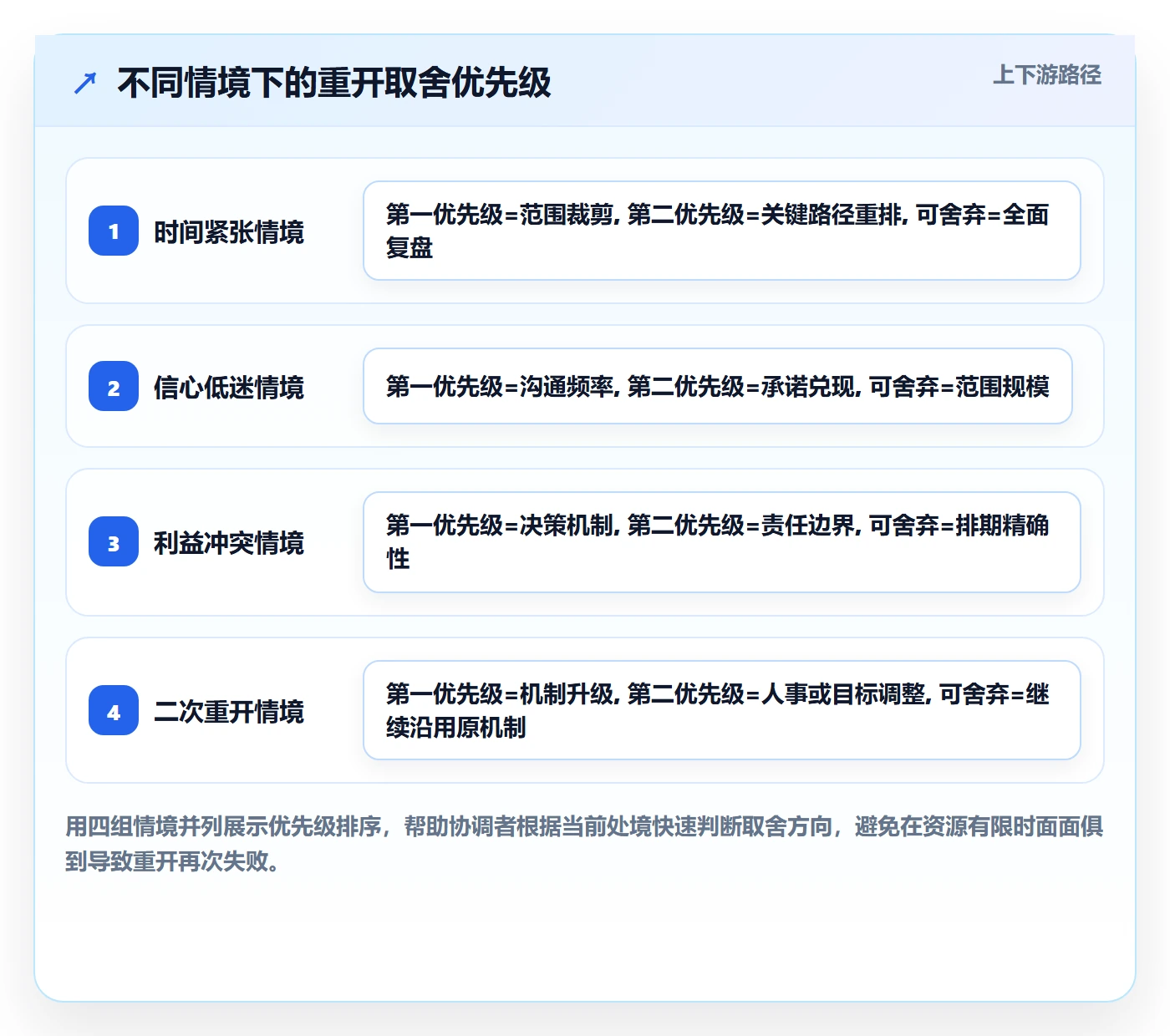Click the 利益冲突情境 label

click(229, 542)
